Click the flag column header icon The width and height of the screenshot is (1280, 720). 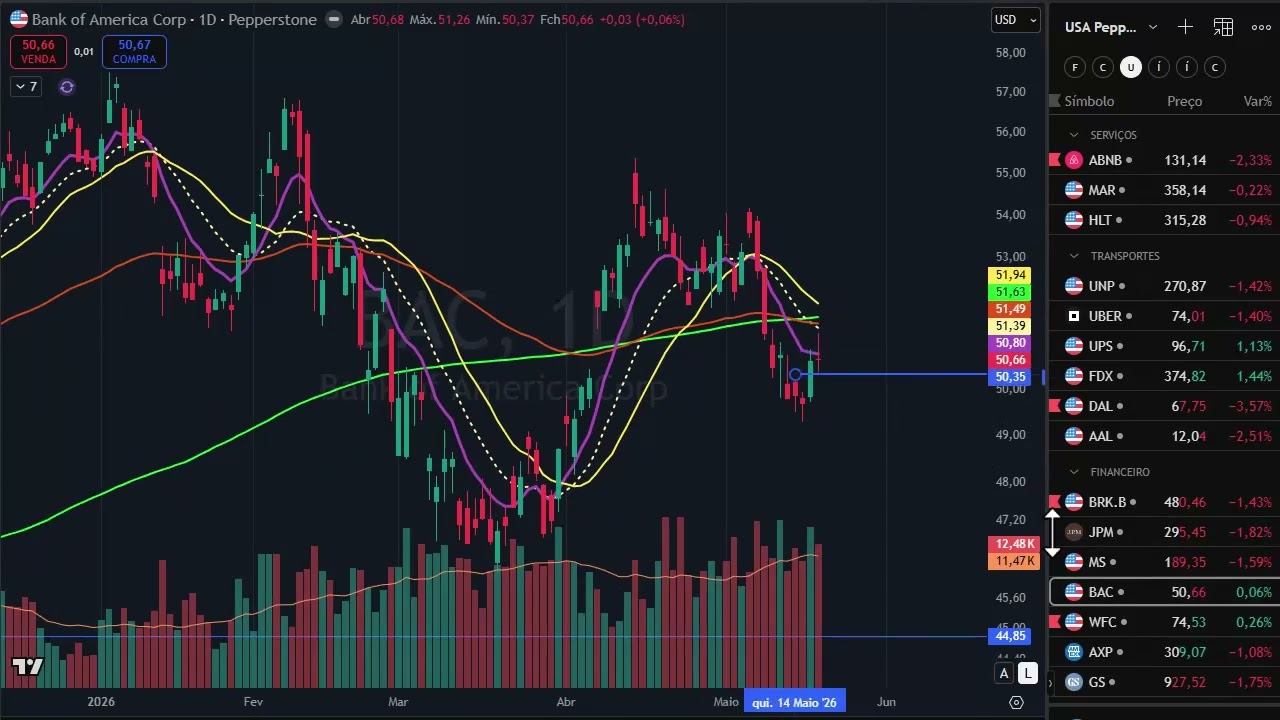(1053, 101)
